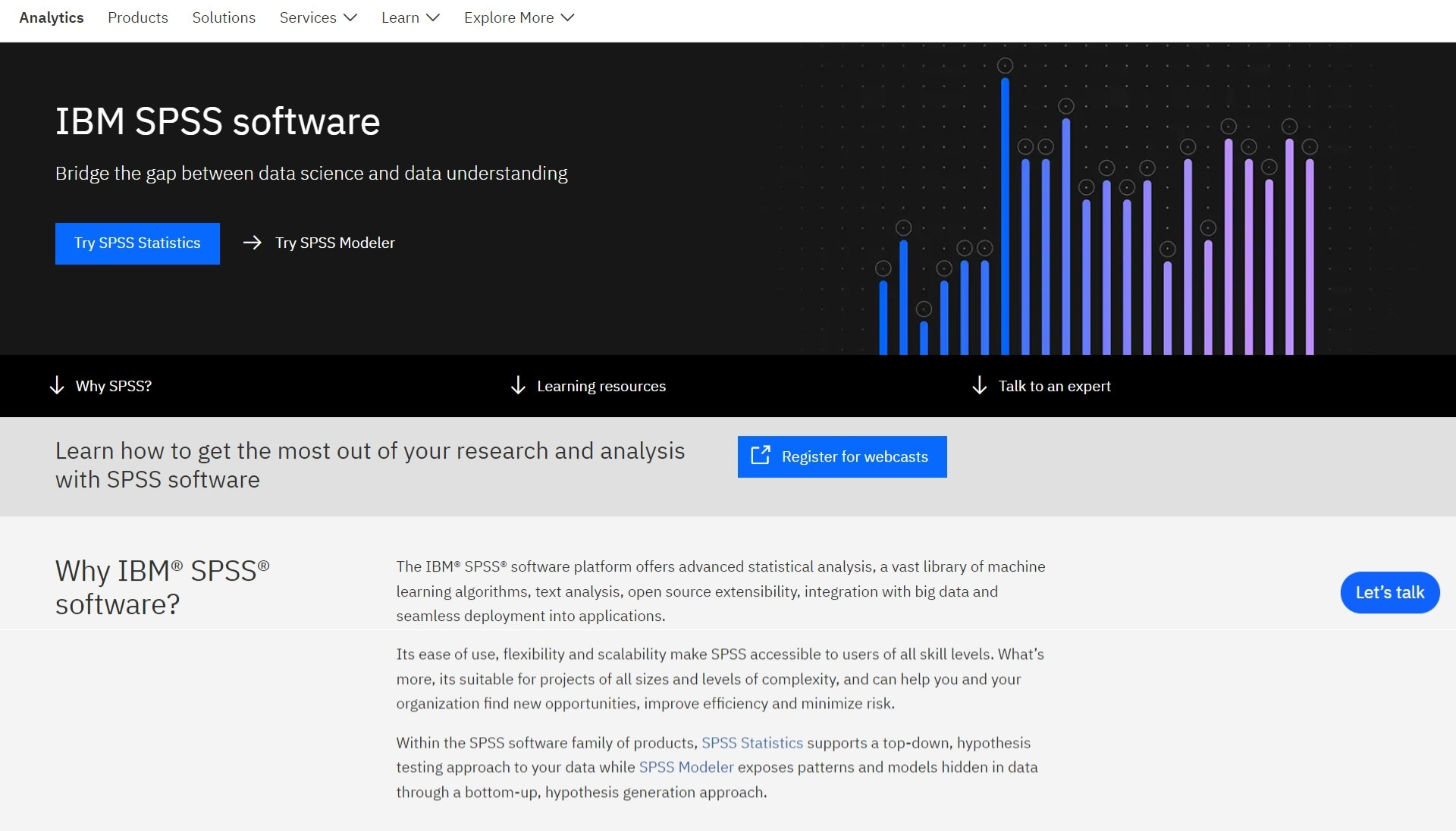Click the down arrow beside Learning resources

pyautogui.click(x=518, y=386)
